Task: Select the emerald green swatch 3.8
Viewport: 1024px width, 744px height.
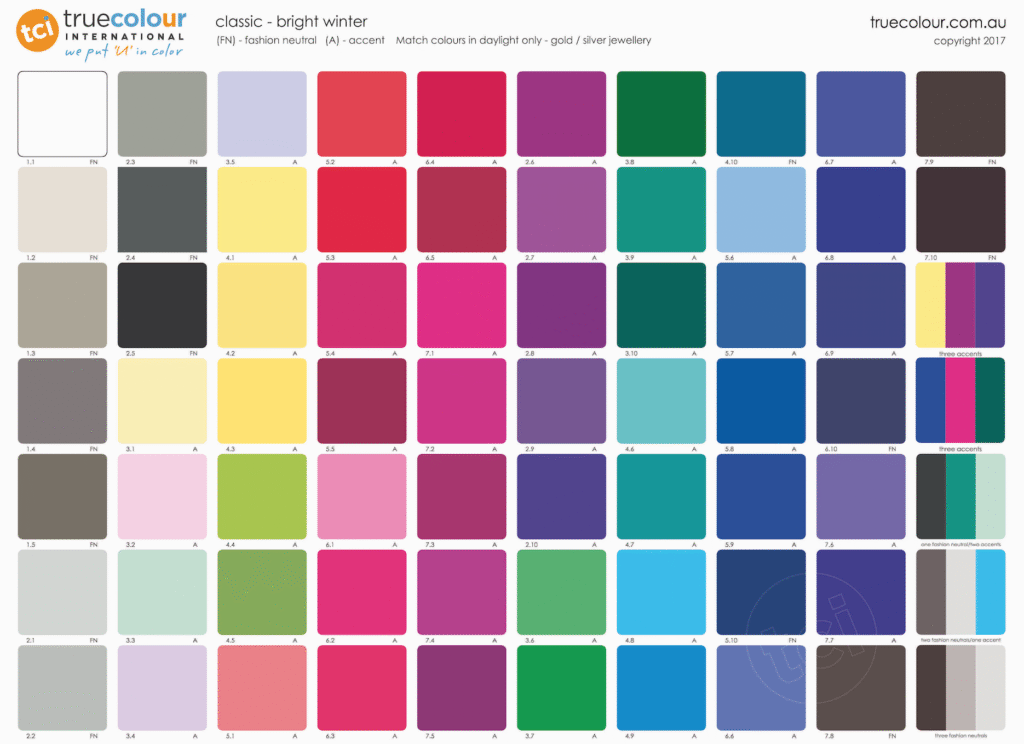Action: (662, 113)
